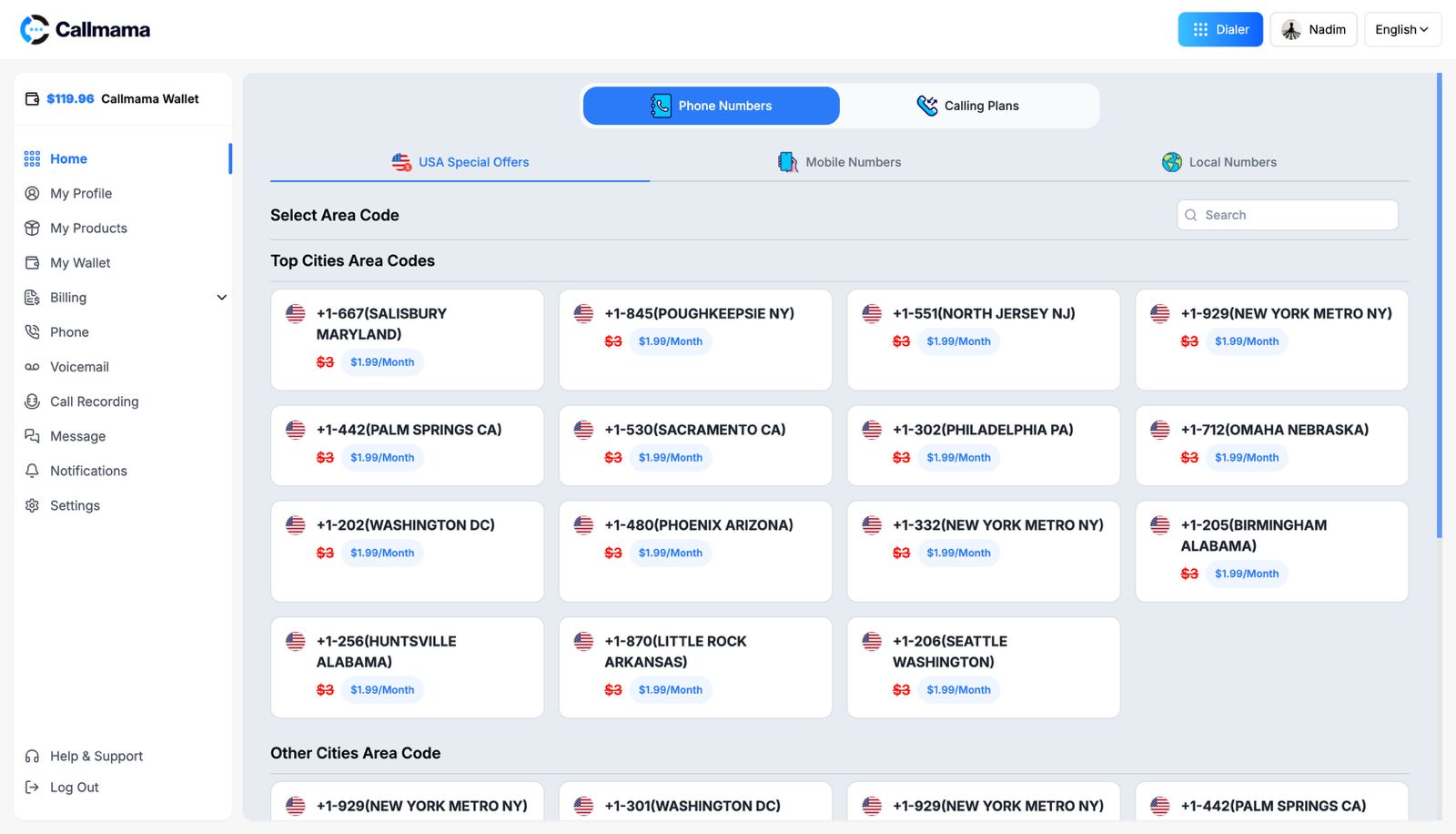The image size is (1456, 834).
Task: Select the USA Special Offers tab
Action: [460, 162]
